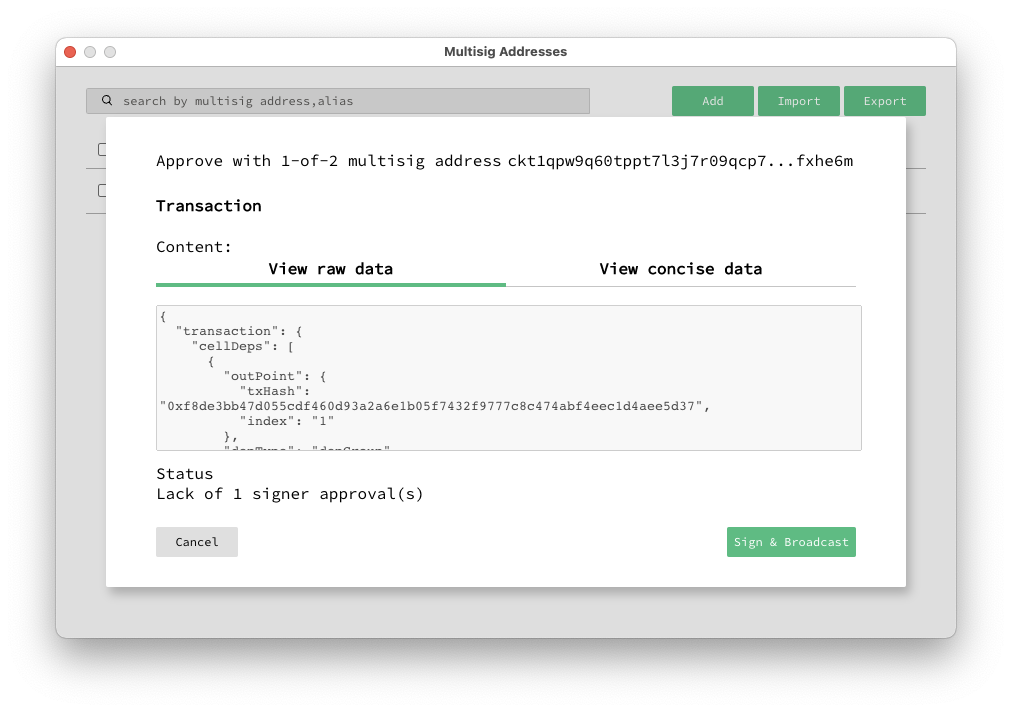1012x712 pixels.
Task: Click the Import button
Action: tap(798, 100)
